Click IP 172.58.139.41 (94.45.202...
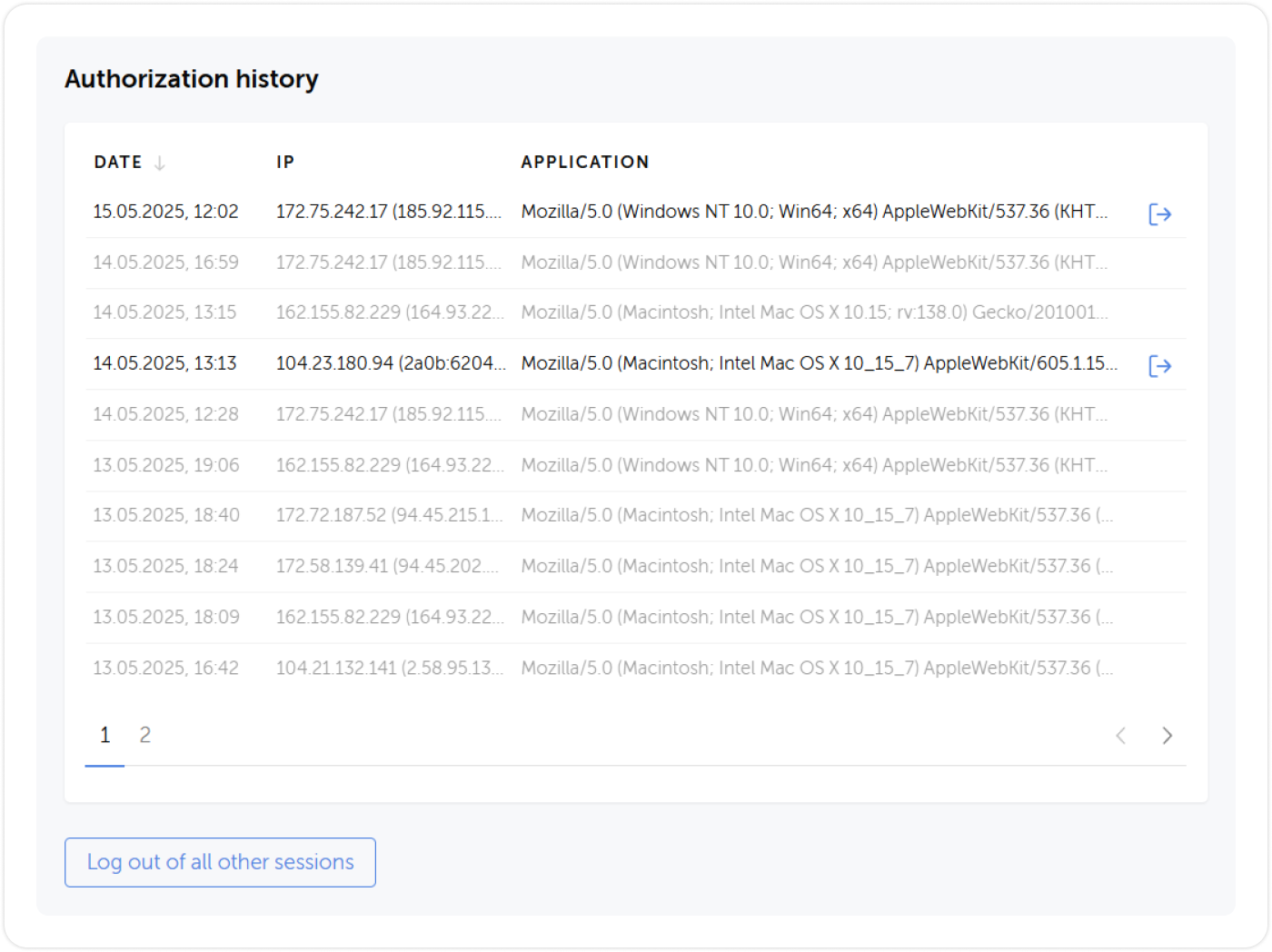 click(x=388, y=566)
